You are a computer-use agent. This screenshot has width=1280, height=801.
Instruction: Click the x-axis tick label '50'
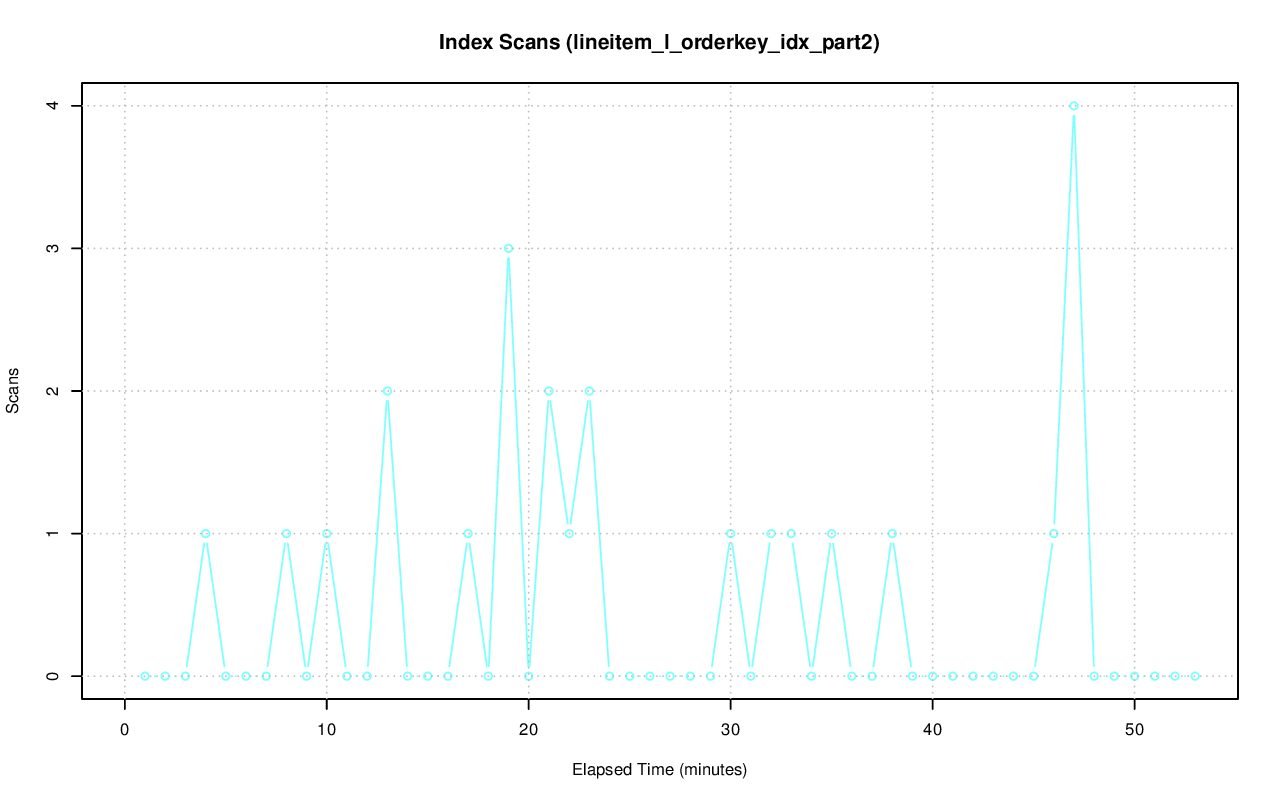click(1134, 729)
